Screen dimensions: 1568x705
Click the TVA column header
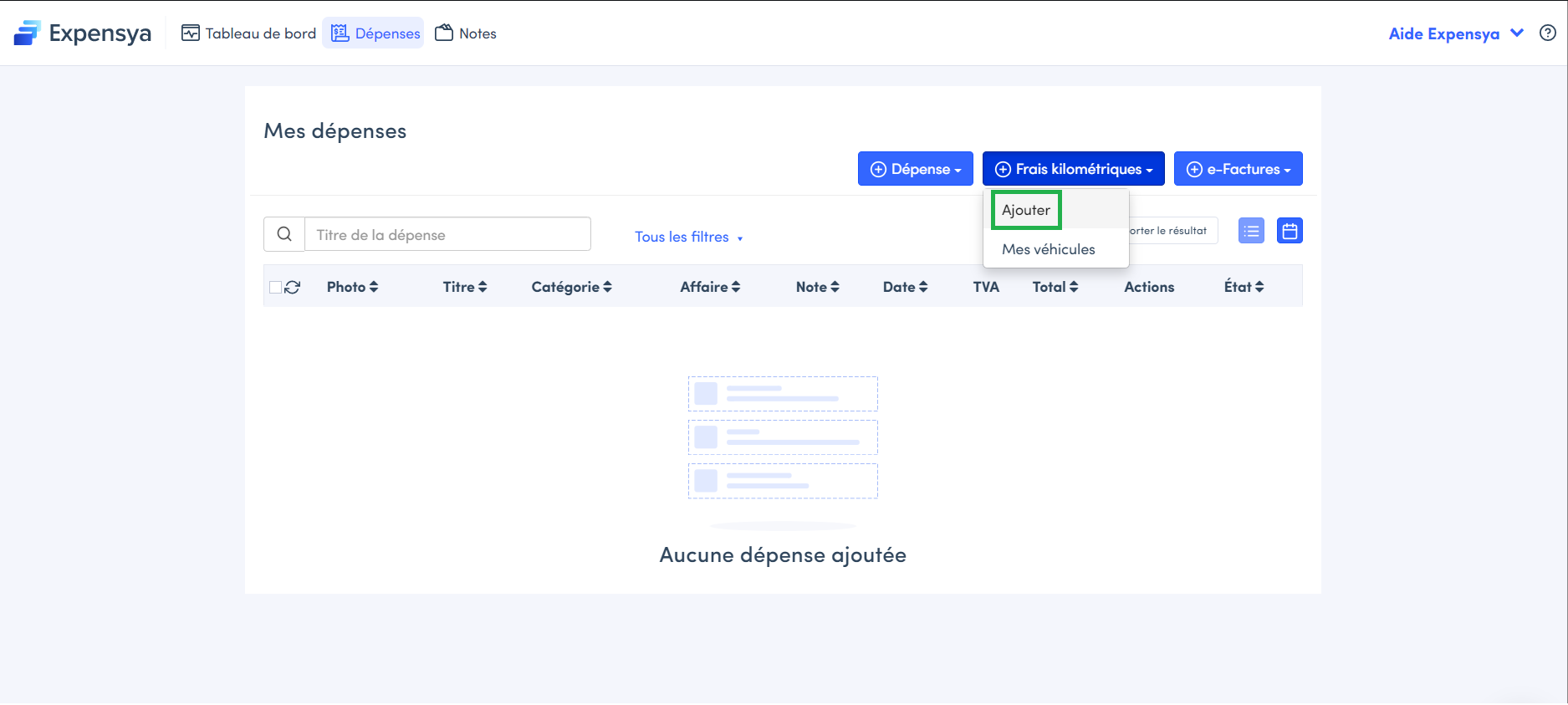(986, 287)
